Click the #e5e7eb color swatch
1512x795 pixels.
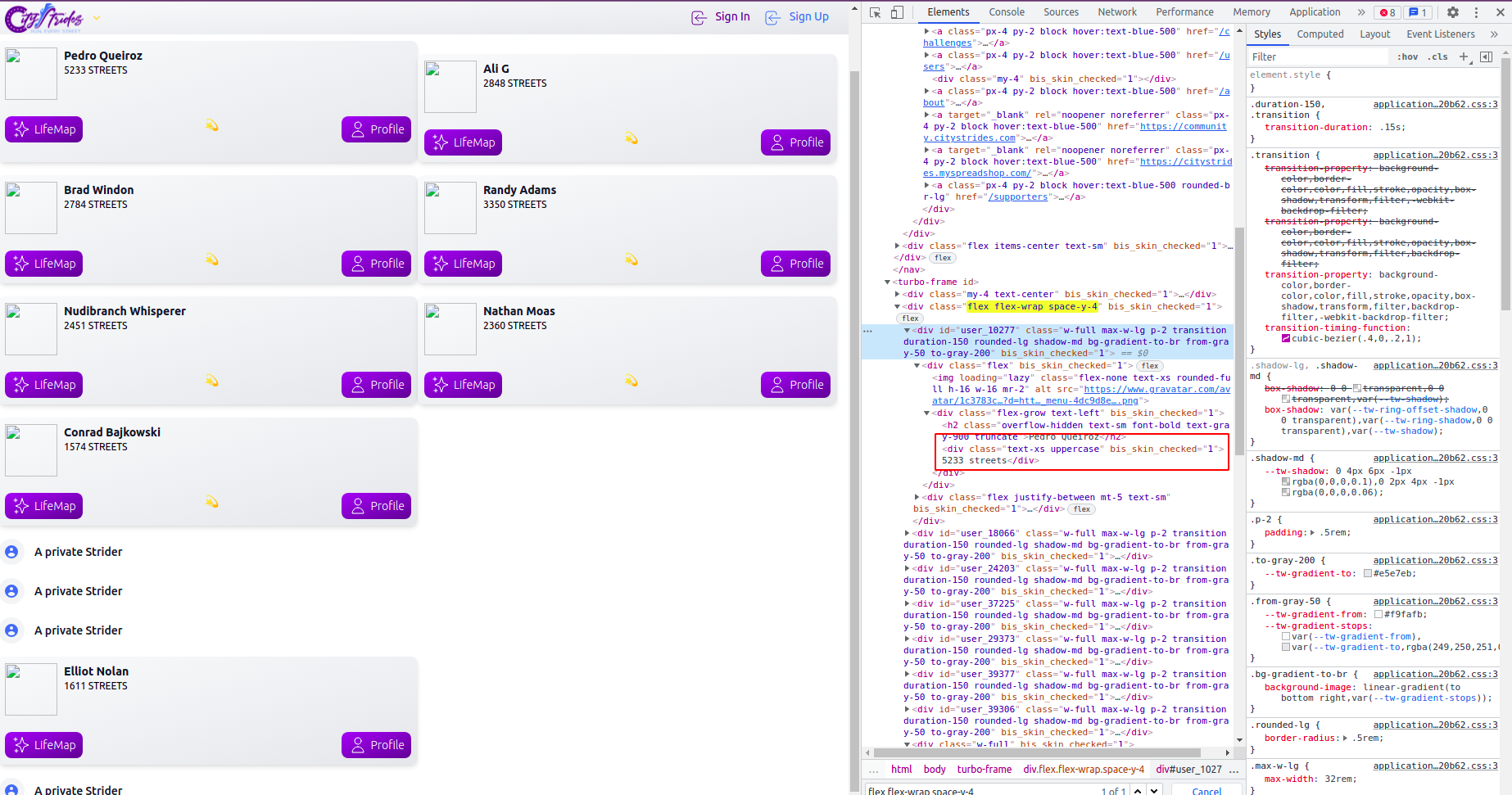pos(1368,573)
